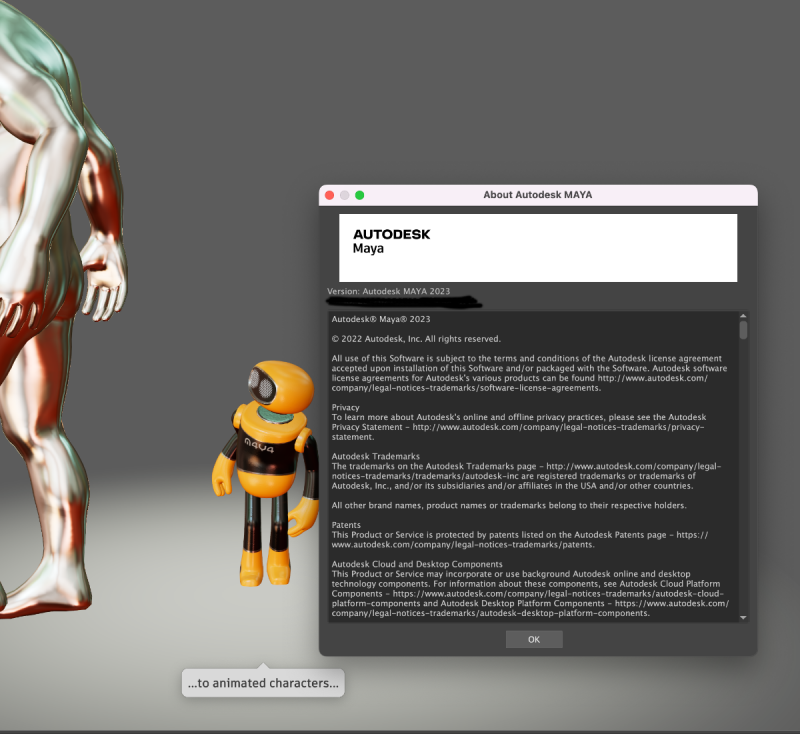The width and height of the screenshot is (800, 734).
Task: Click the OK button in About dialog
Action: (x=534, y=639)
